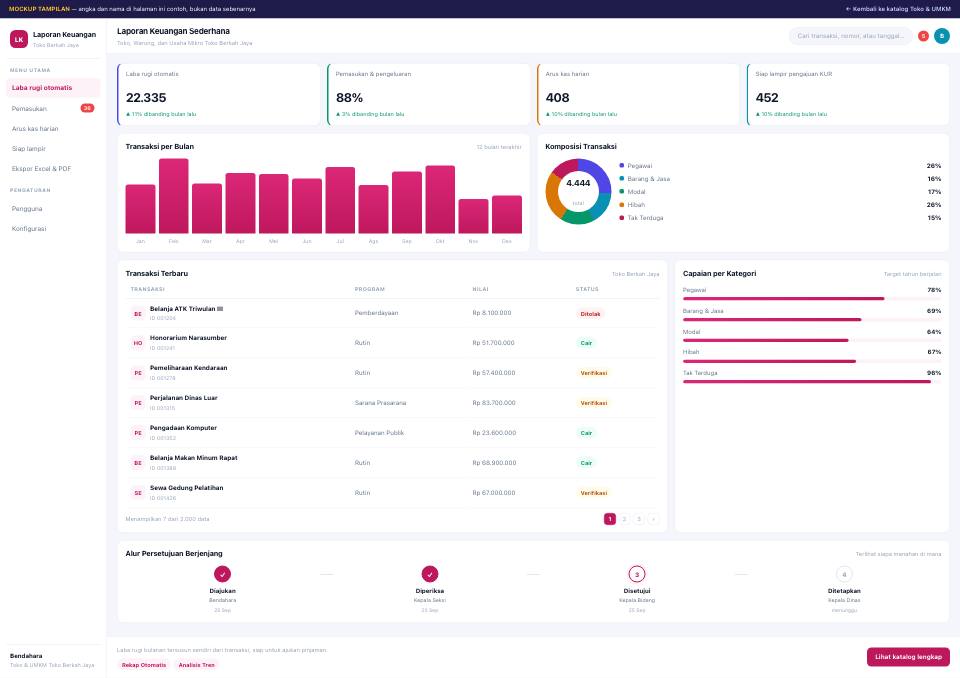Click the Disetujui step 3 circle
Viewport: 960px width, 678px height.
coord(637,574)
